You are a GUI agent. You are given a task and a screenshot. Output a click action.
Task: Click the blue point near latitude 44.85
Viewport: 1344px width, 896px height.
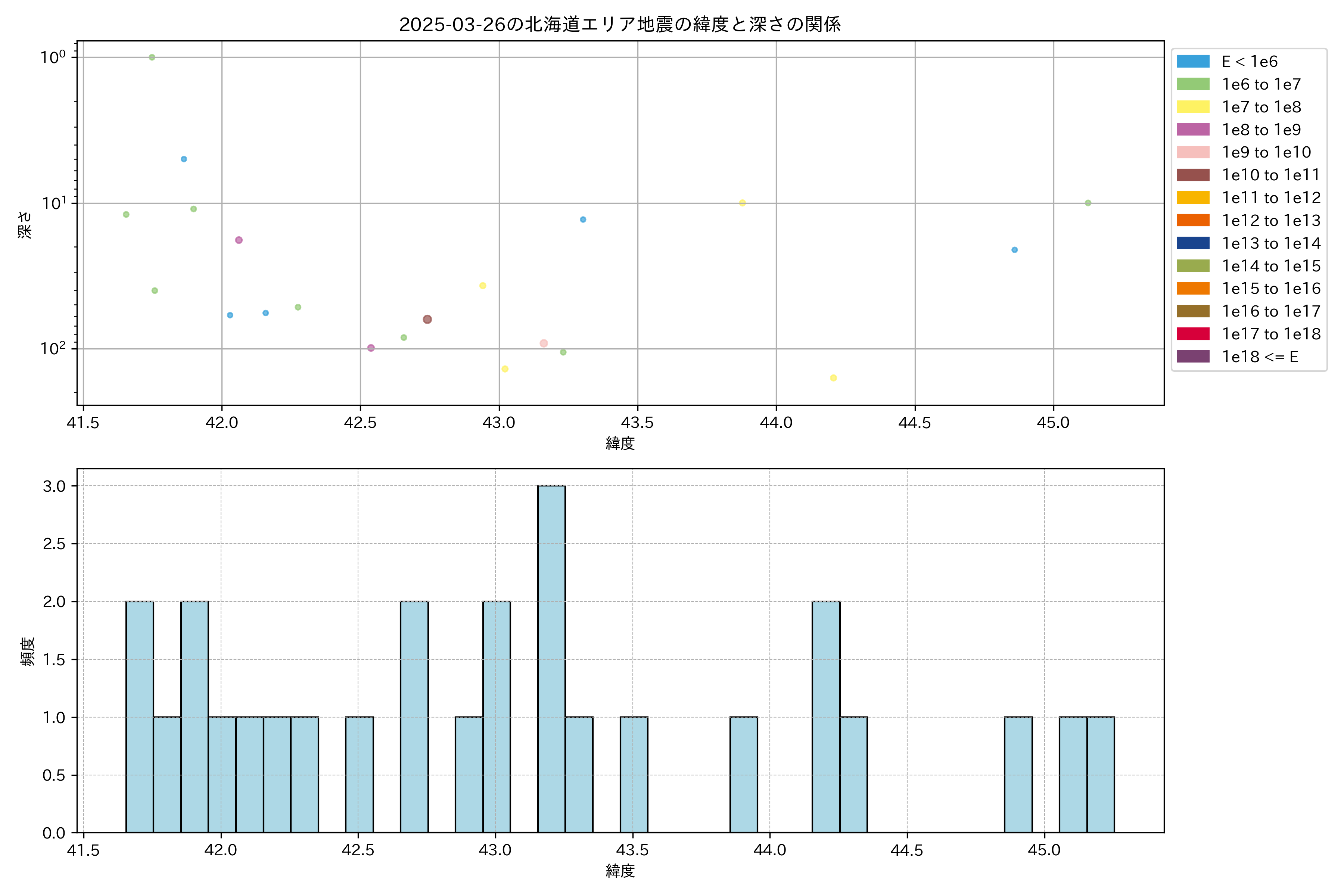[x=1014, y=250]
